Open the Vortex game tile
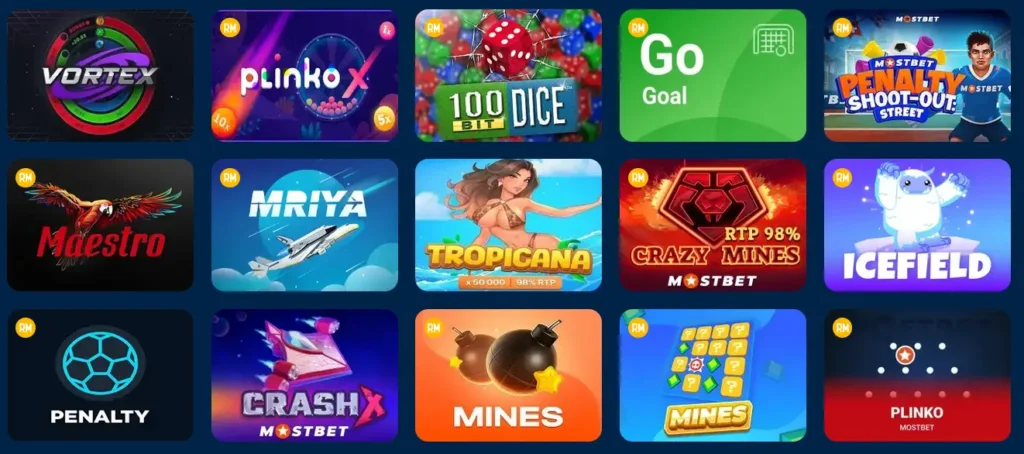The height and width of the screenshot is (454, 1024). (100, 75)
